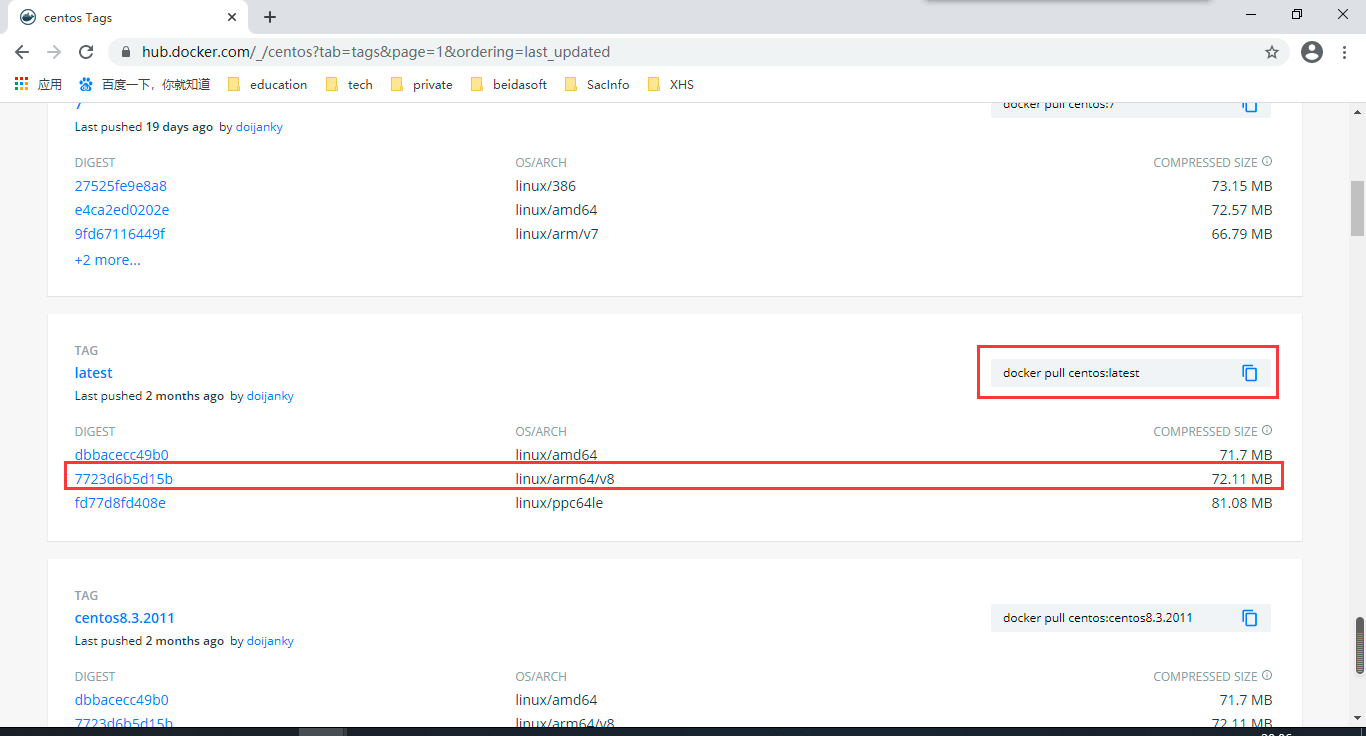
Task: Reload the current page
Action: point(86,52)
